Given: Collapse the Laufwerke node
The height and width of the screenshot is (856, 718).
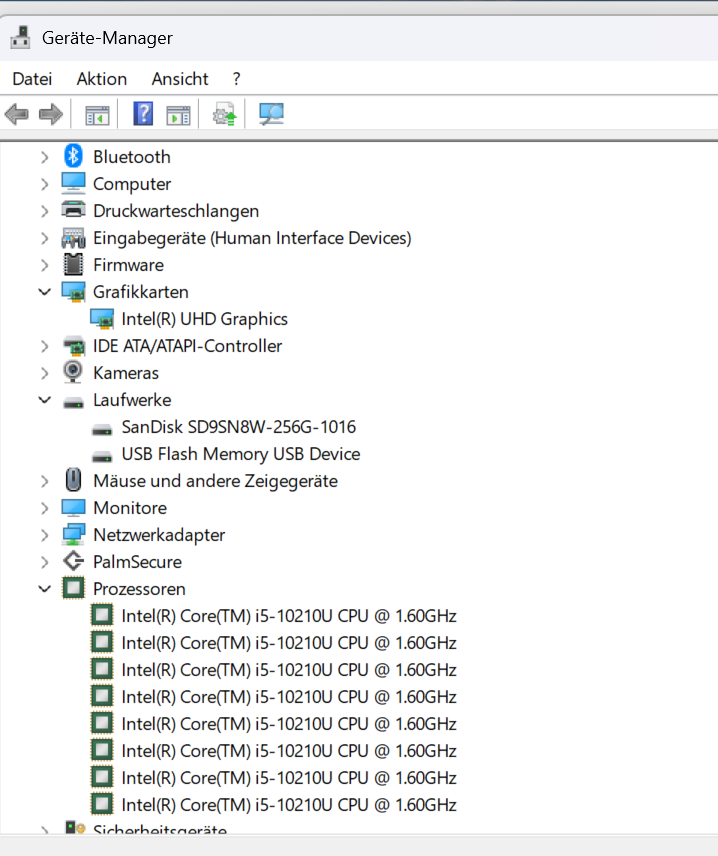Looking at the screenshot, I should [x=45, y=400].
